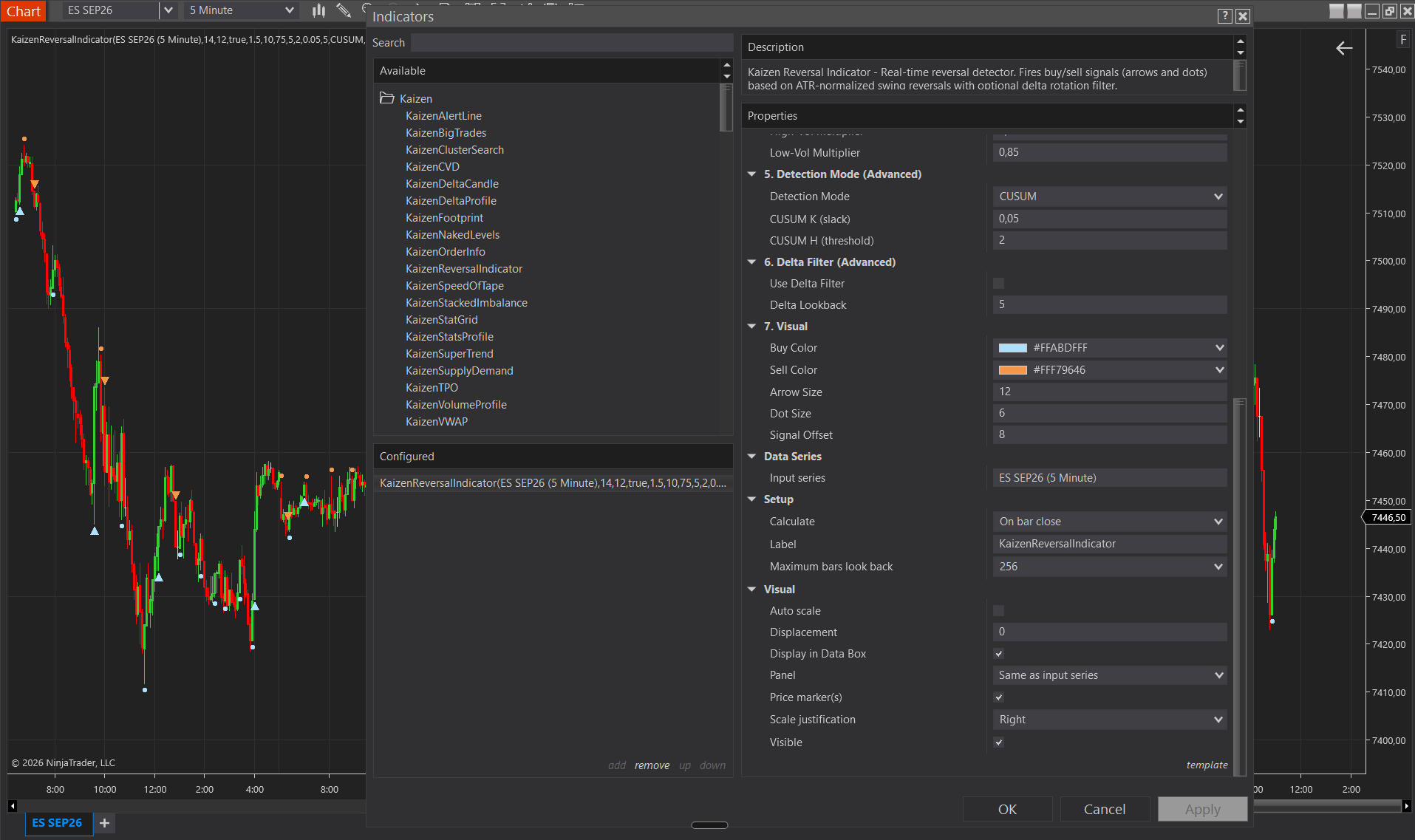Click the Cancel button
The height and width of the screenshot is (840, 1415).
coord(1105,810)
